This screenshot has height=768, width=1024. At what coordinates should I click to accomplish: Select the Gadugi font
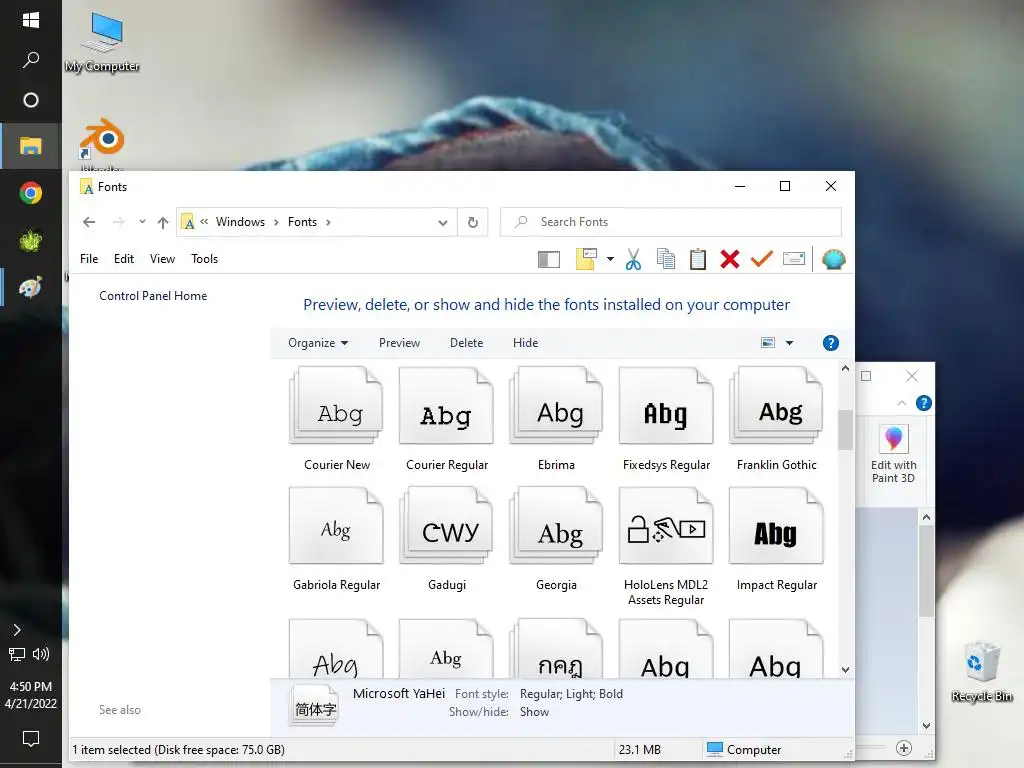point(447,539)
